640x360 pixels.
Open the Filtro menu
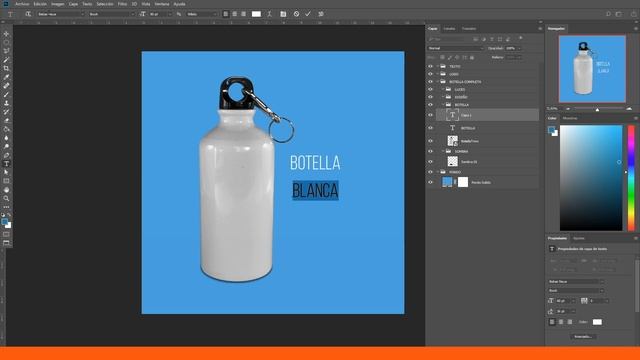(x=122, y=4)
